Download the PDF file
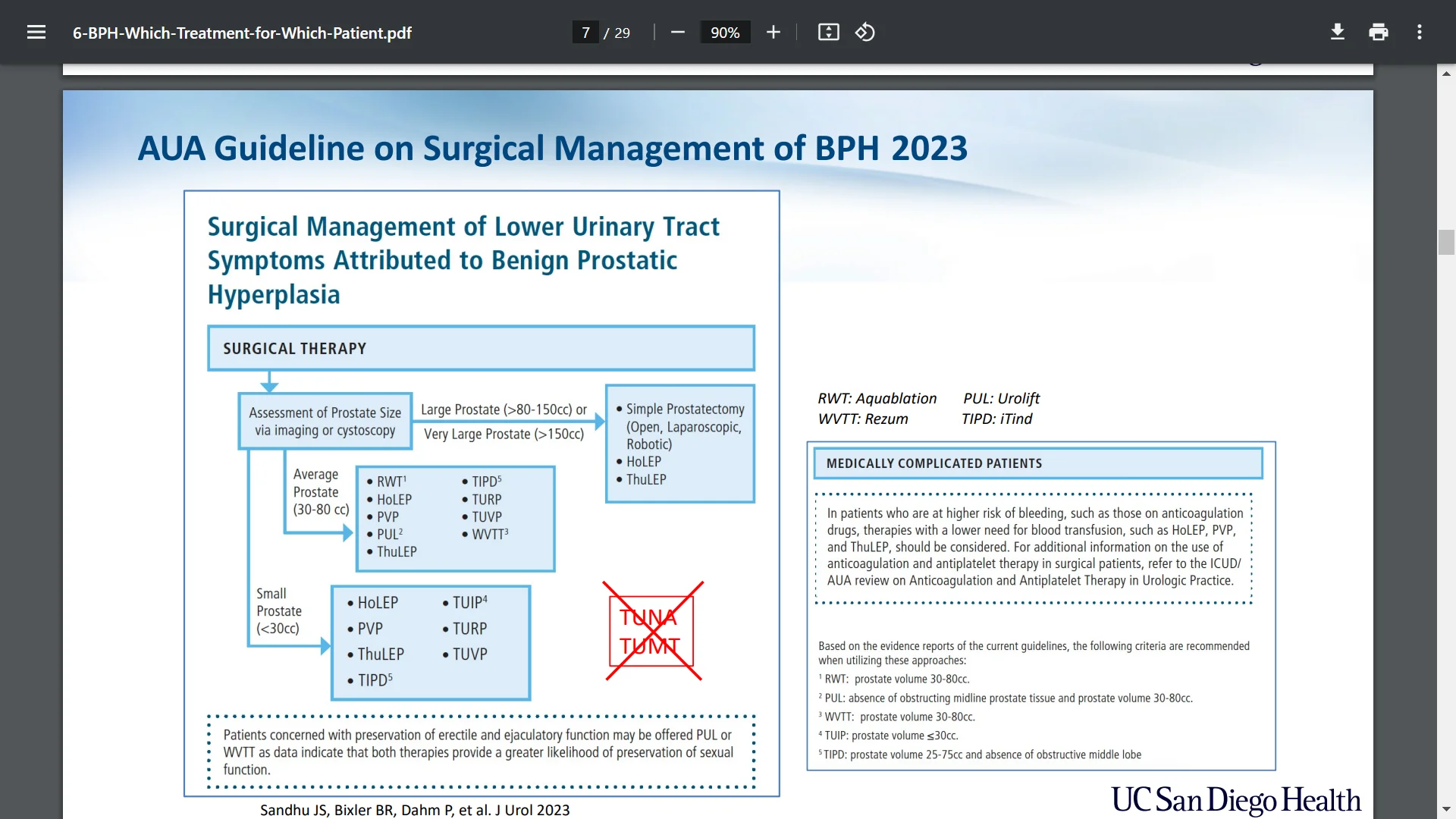 (1338, 32)
